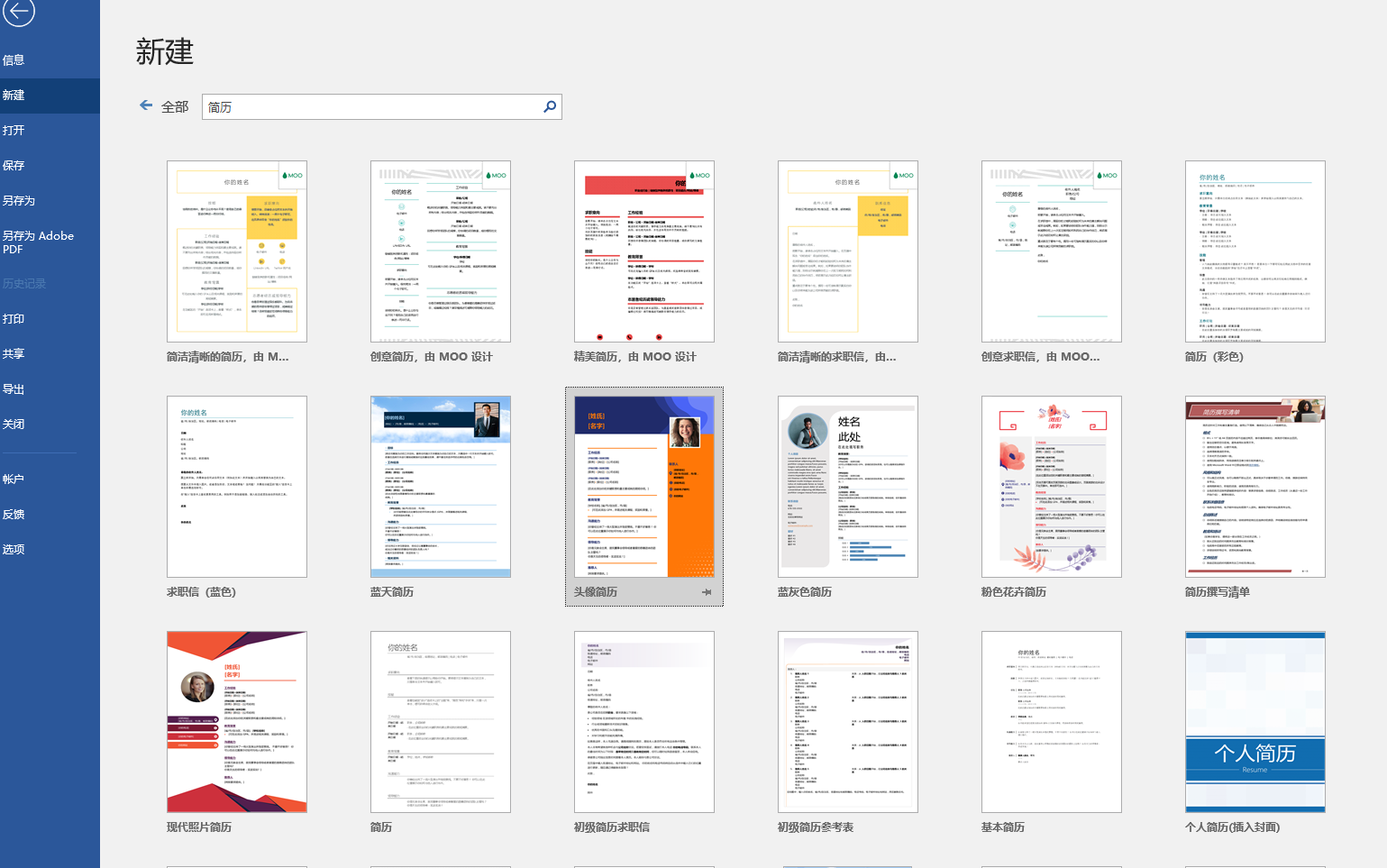Image resolution: width=1387 pixels, height=868 pixels.
Task: Click the 求职信 (蓝色) caption text
Action: 202,592
